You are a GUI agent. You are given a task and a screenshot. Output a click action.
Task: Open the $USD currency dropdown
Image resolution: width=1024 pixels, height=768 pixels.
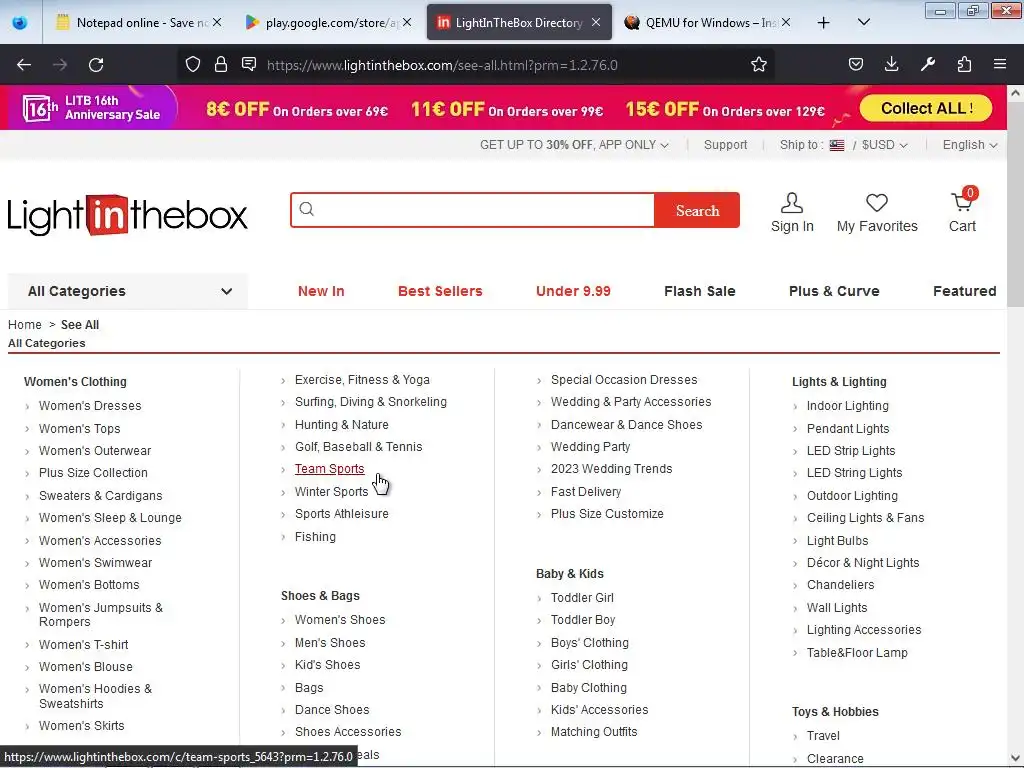click(884, 145)
